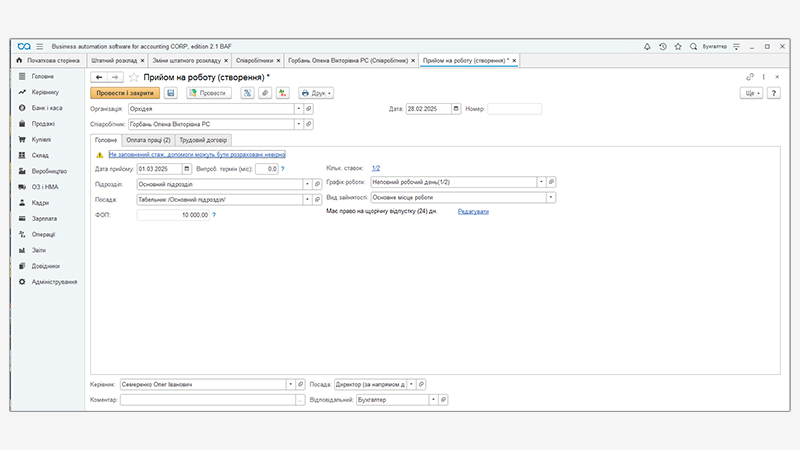Open the Друк dropdown button
Viewport: 800px width, 450px height.
click(x=316, y=93)
